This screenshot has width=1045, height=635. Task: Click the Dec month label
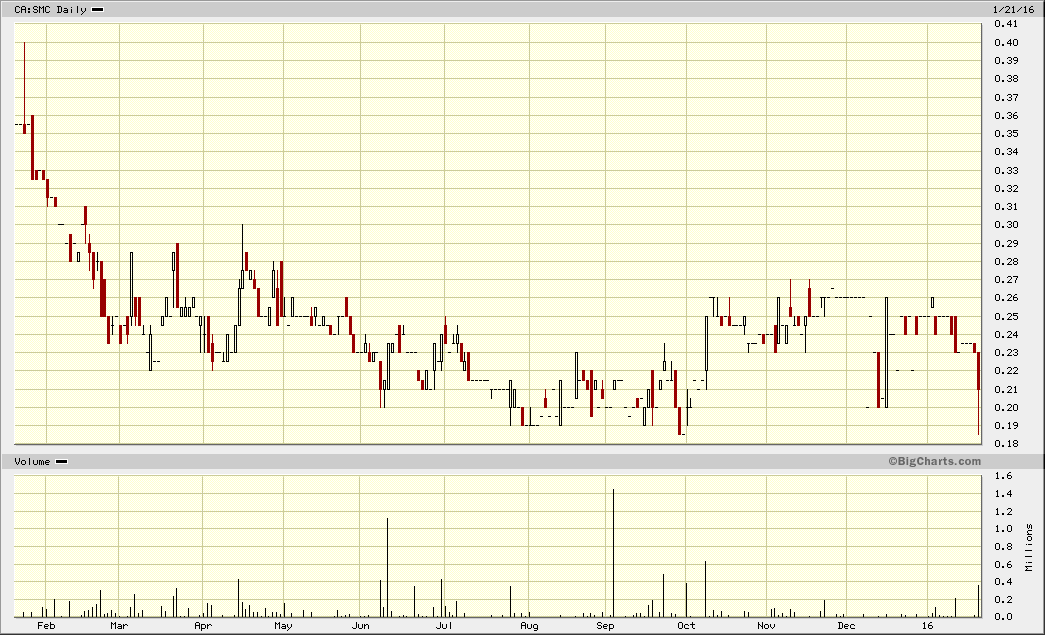(x=846, y=626)
